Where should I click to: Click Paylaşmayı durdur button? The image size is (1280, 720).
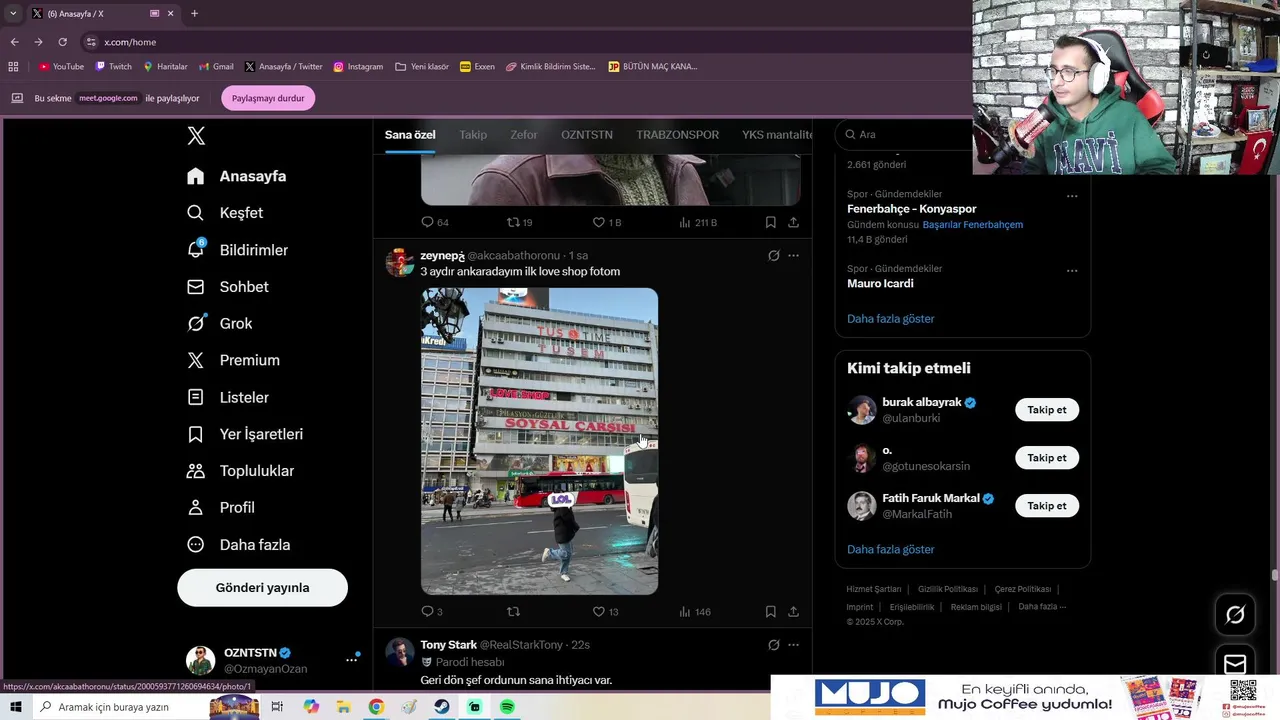pos(268,98)
